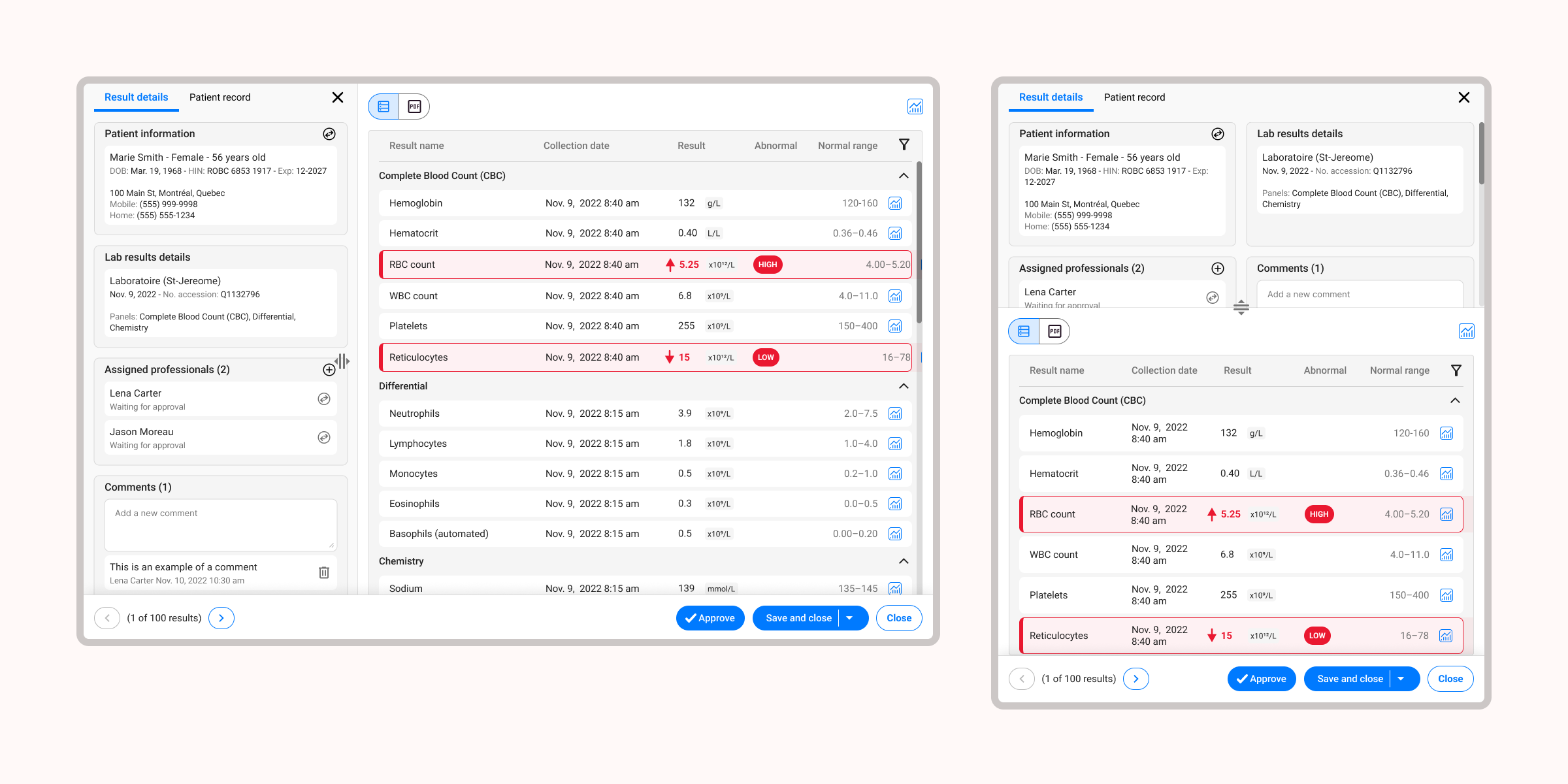Switch to PDF view in right panel
The image size is (1568, 784).
1054,331
